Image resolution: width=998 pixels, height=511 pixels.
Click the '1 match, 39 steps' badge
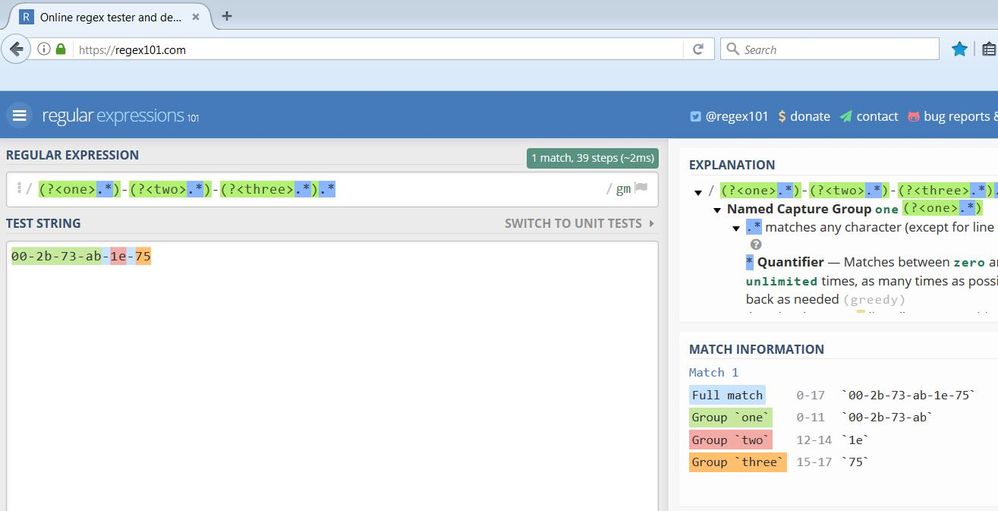pyautogui.click(x=592, y=157)
